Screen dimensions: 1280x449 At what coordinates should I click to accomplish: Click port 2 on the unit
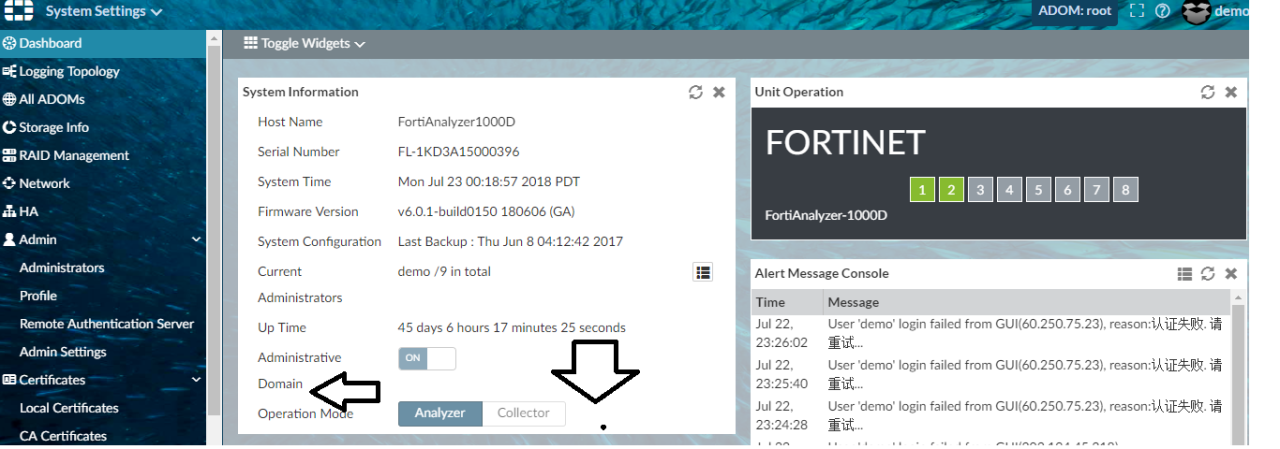[951, 190]
